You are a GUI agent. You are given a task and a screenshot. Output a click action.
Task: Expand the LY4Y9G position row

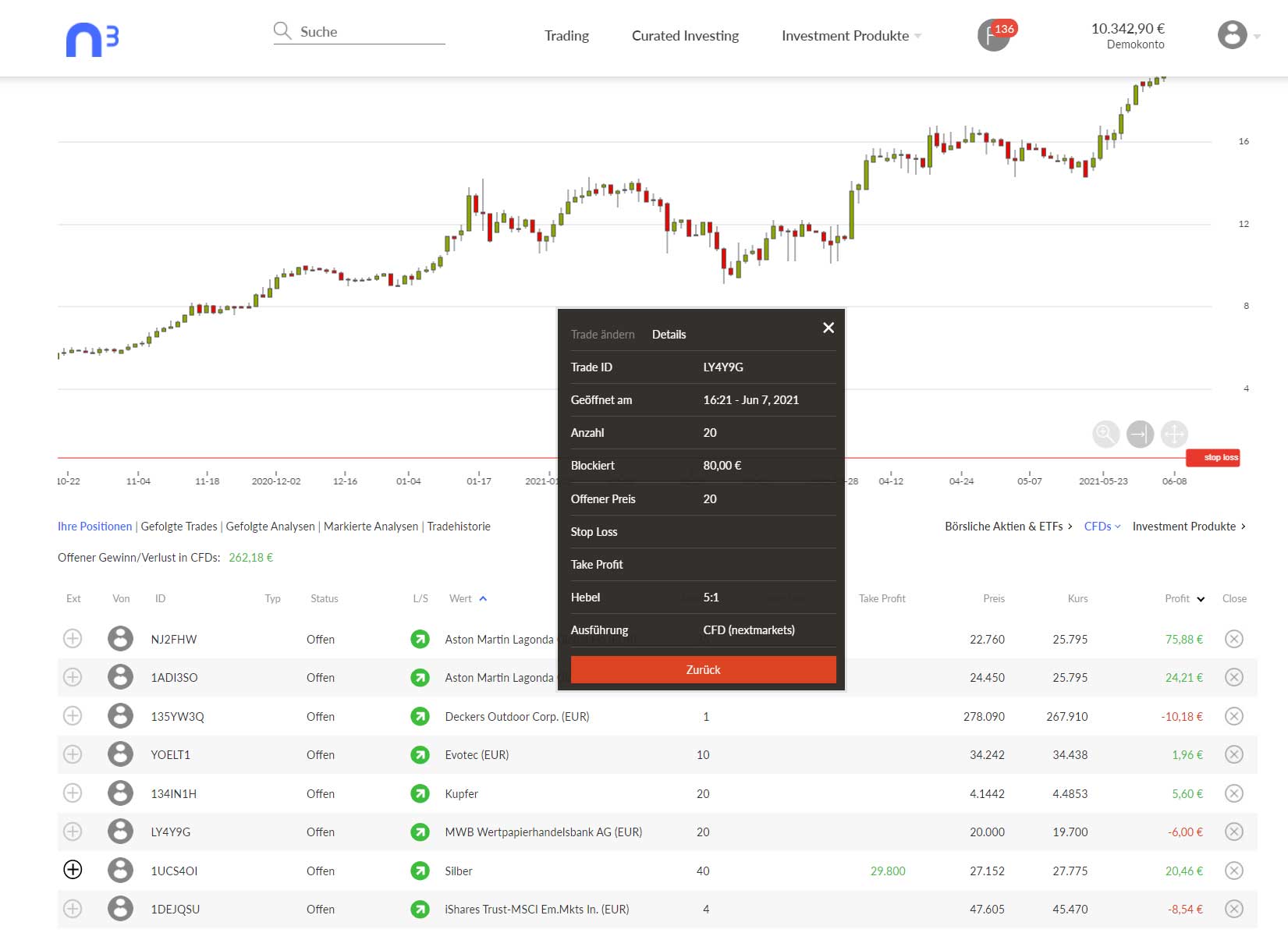click(x=73, y=832)
